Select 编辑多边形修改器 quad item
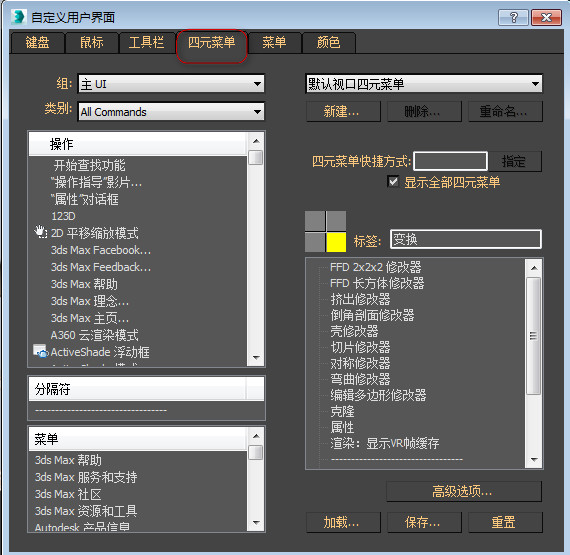 pyautogui.click(x=378, y=395)
